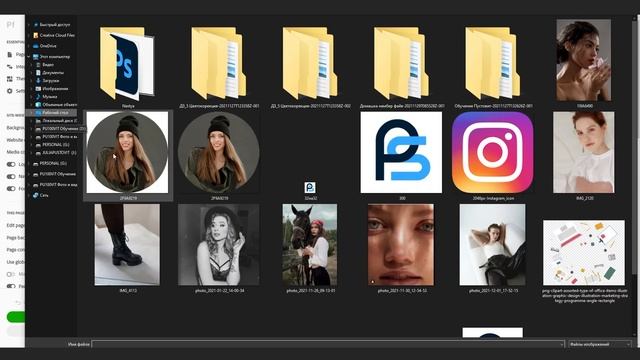Select the Instagram icon image file
Image resolution: width=640 pixels, height=360 pixels.
tap(493, 152)
